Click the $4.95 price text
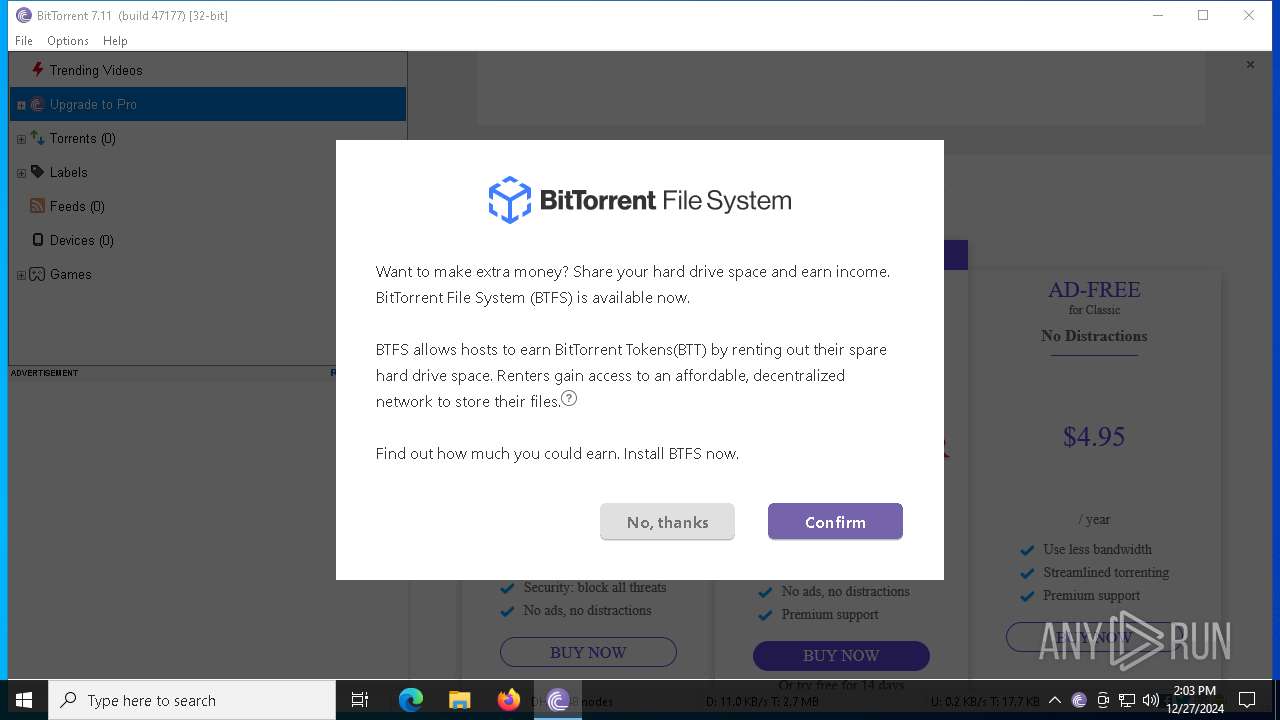The image size is (1280, 720). 1094,436
